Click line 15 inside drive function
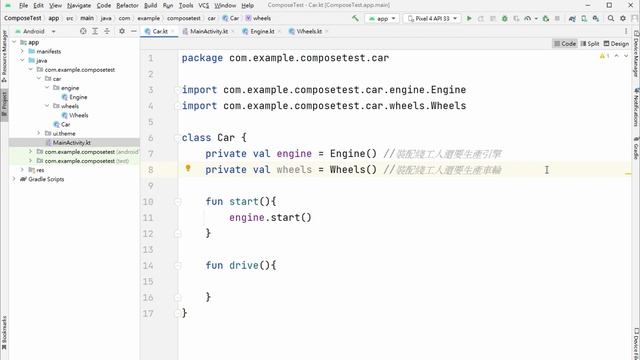The image size is (640, 360). (x=404, y=282)
